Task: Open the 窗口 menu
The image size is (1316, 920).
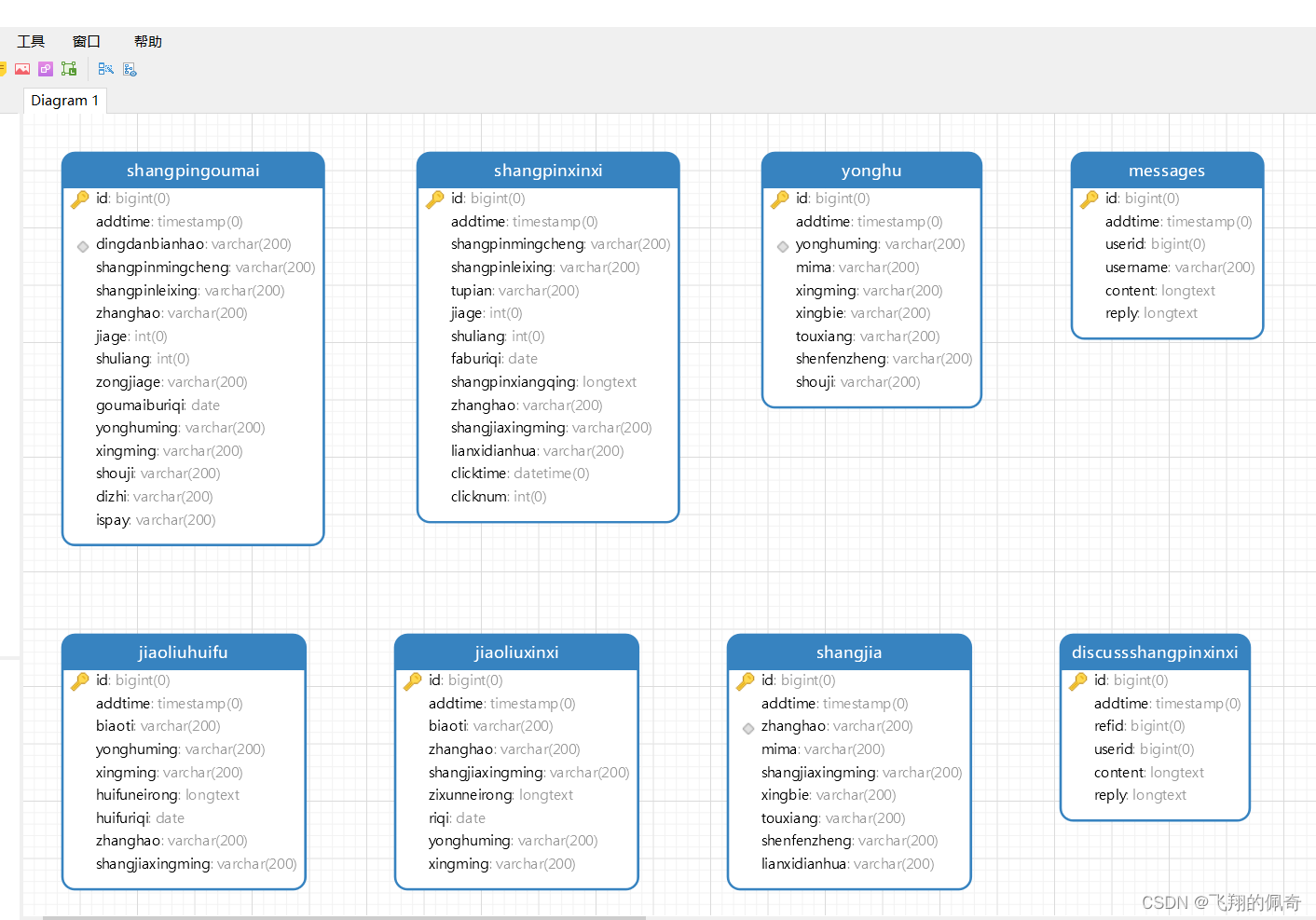Action: point(87,41)
